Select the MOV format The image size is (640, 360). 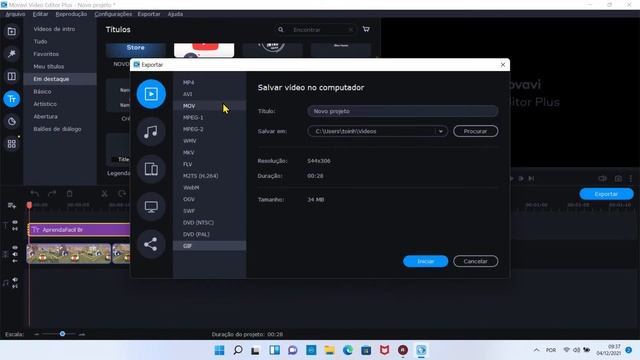(x=209, y=106)
